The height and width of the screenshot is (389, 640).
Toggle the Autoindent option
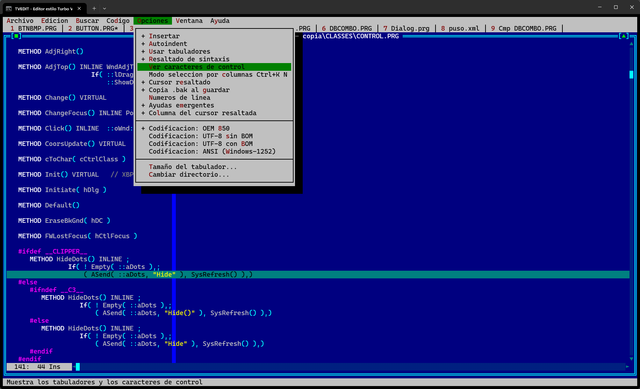pyautogui.click(x=214, y=44)
